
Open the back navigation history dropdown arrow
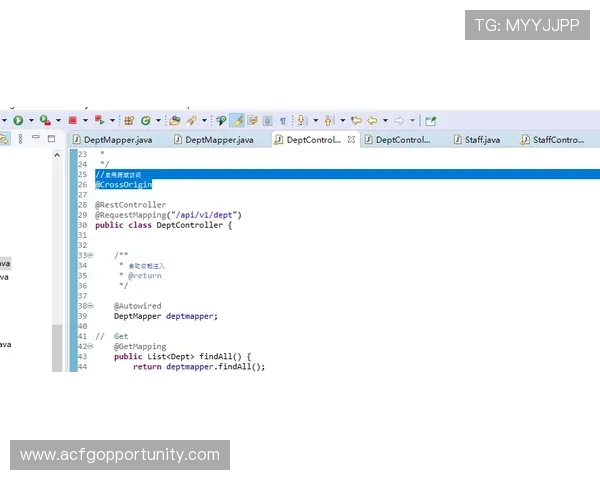384,120
